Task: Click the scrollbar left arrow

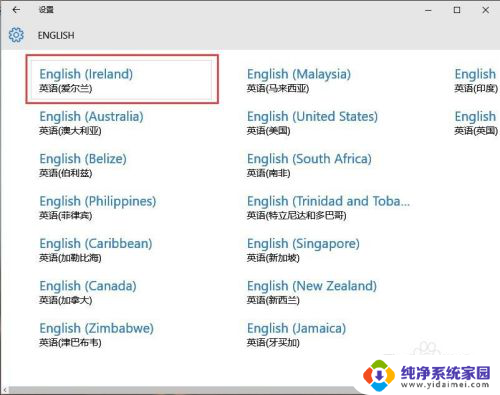Action: tap(5, 390)
